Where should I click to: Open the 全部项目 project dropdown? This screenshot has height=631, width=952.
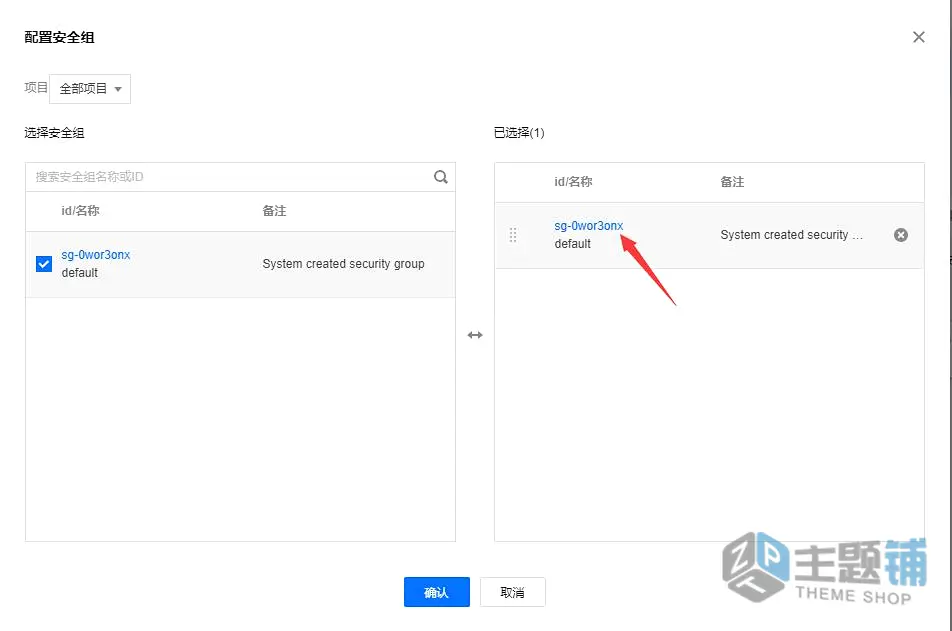click(90, 89)
